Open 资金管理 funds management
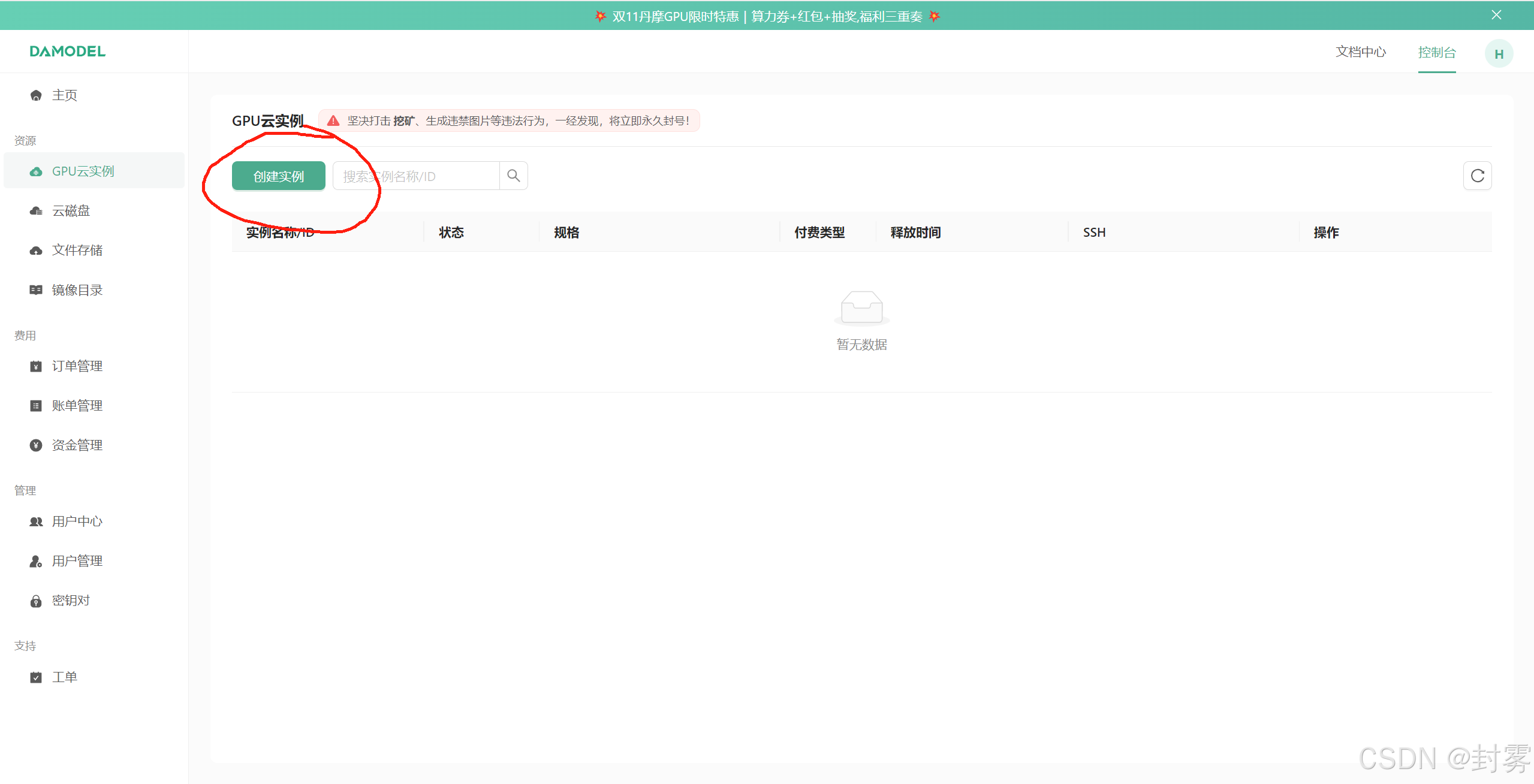 coord(77,445)
